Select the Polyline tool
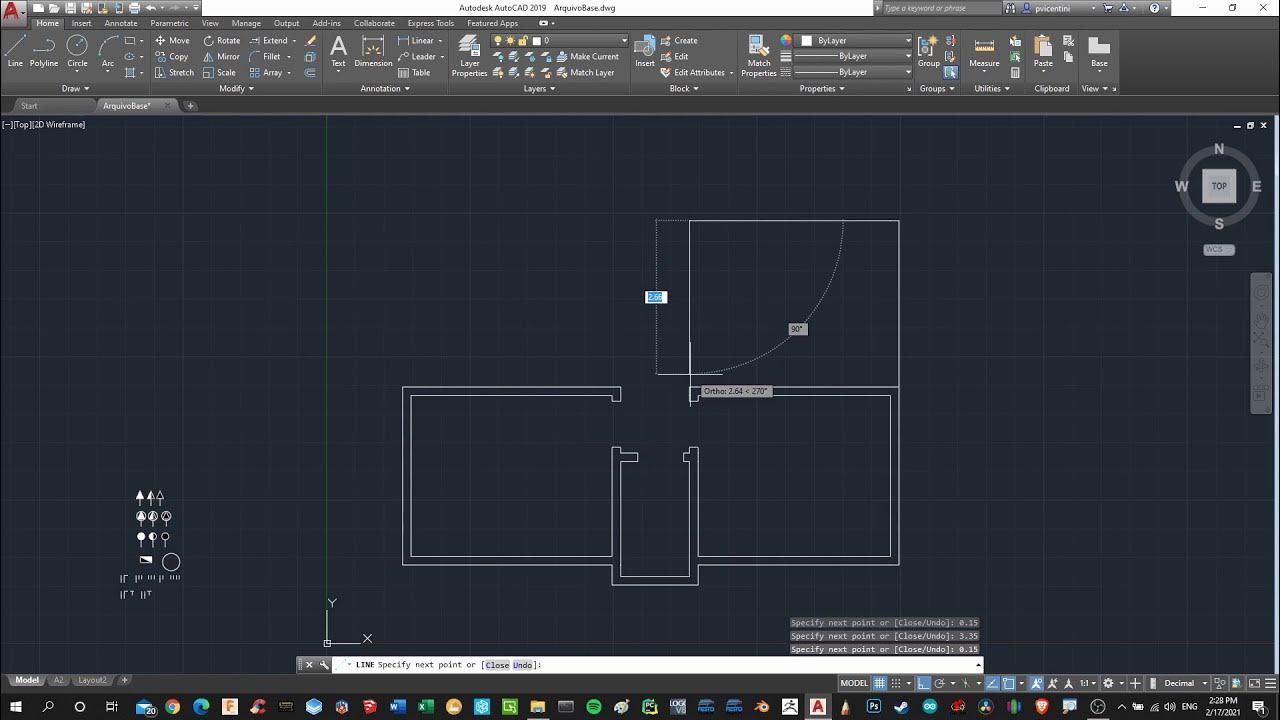 [44, 51]
